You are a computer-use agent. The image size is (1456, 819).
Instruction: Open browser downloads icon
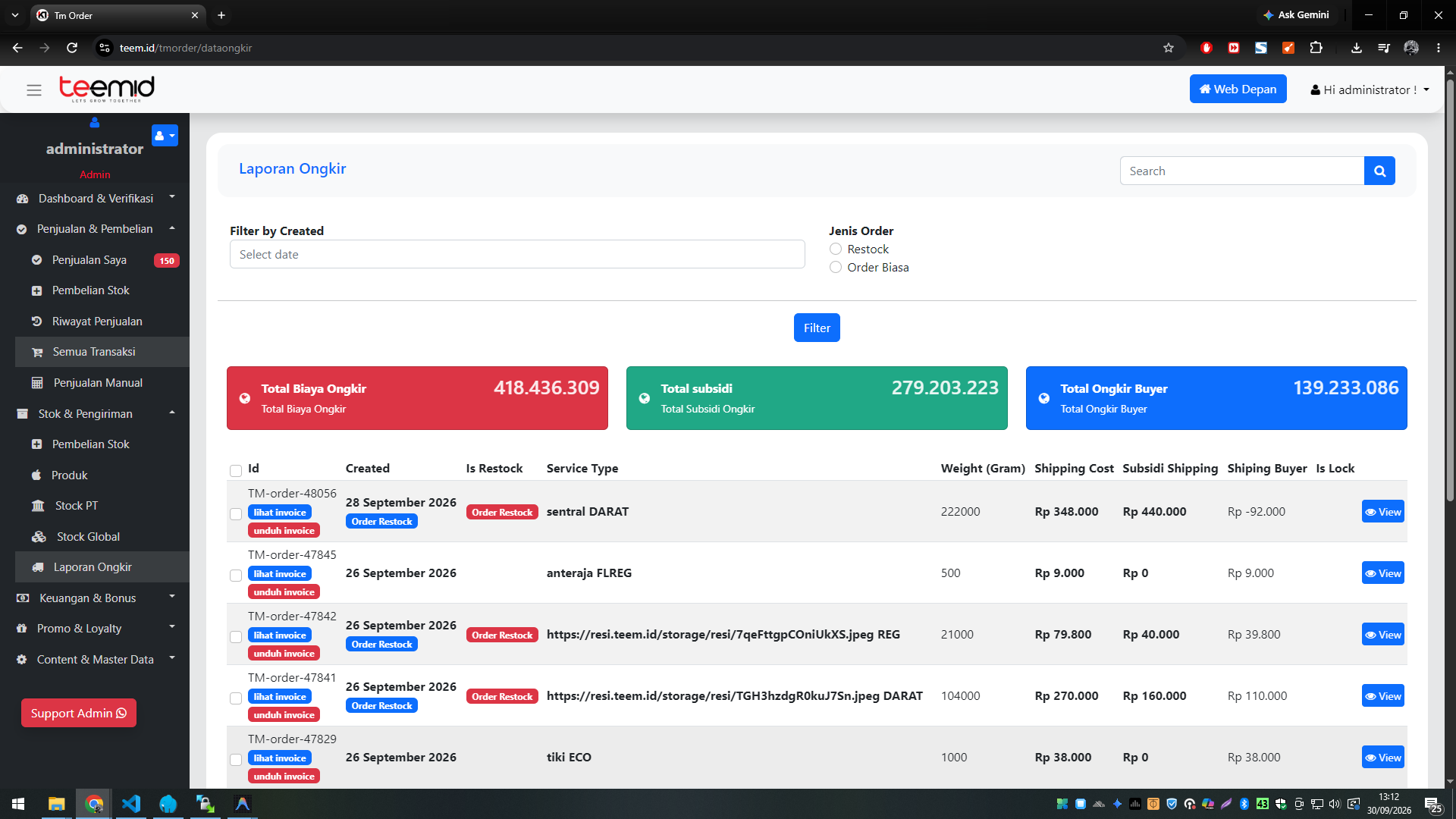pyautogui.click(x=1356, y=48)
